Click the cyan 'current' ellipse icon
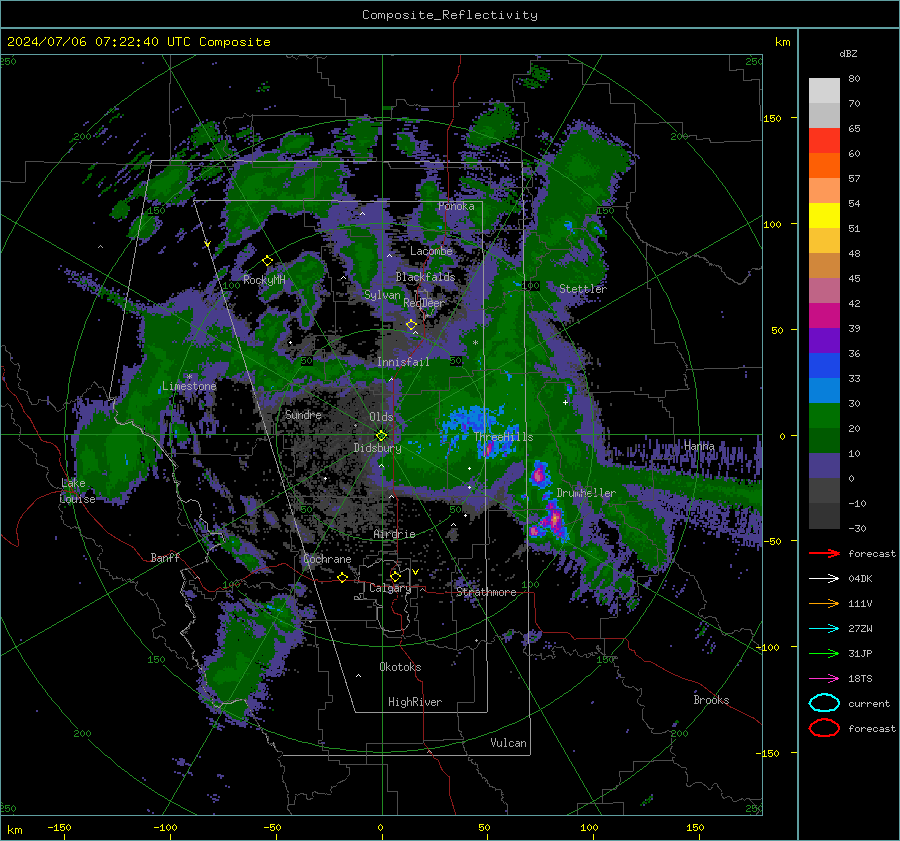 (824, 703)
